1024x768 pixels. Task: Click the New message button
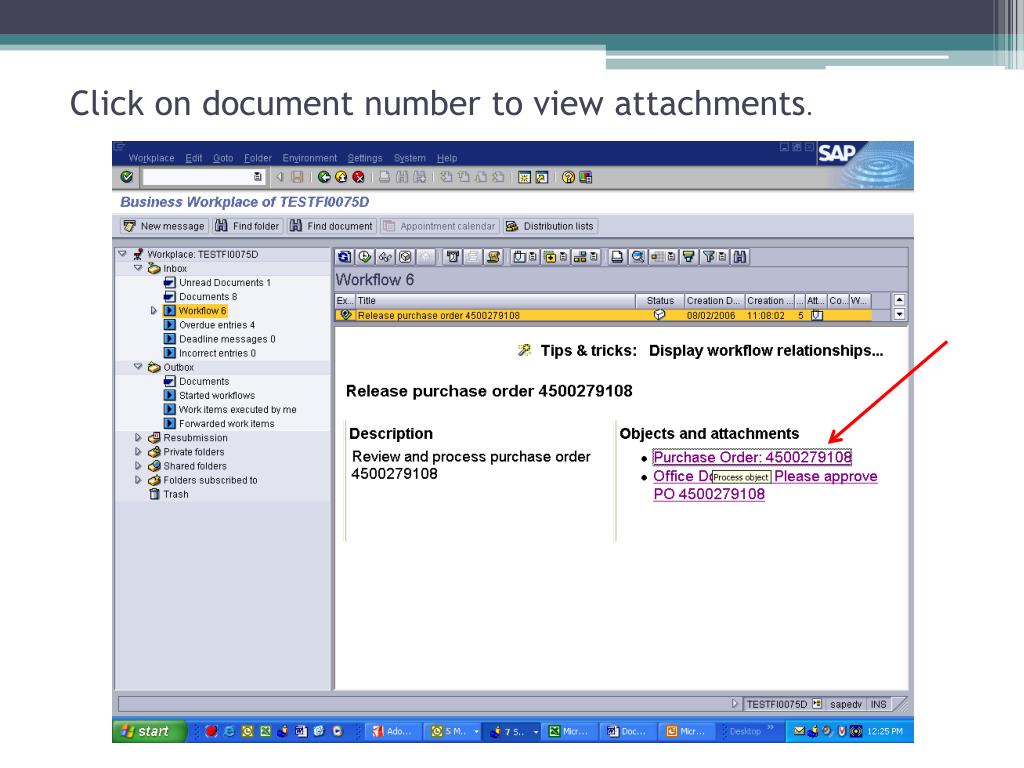click(x=164, y=226)
